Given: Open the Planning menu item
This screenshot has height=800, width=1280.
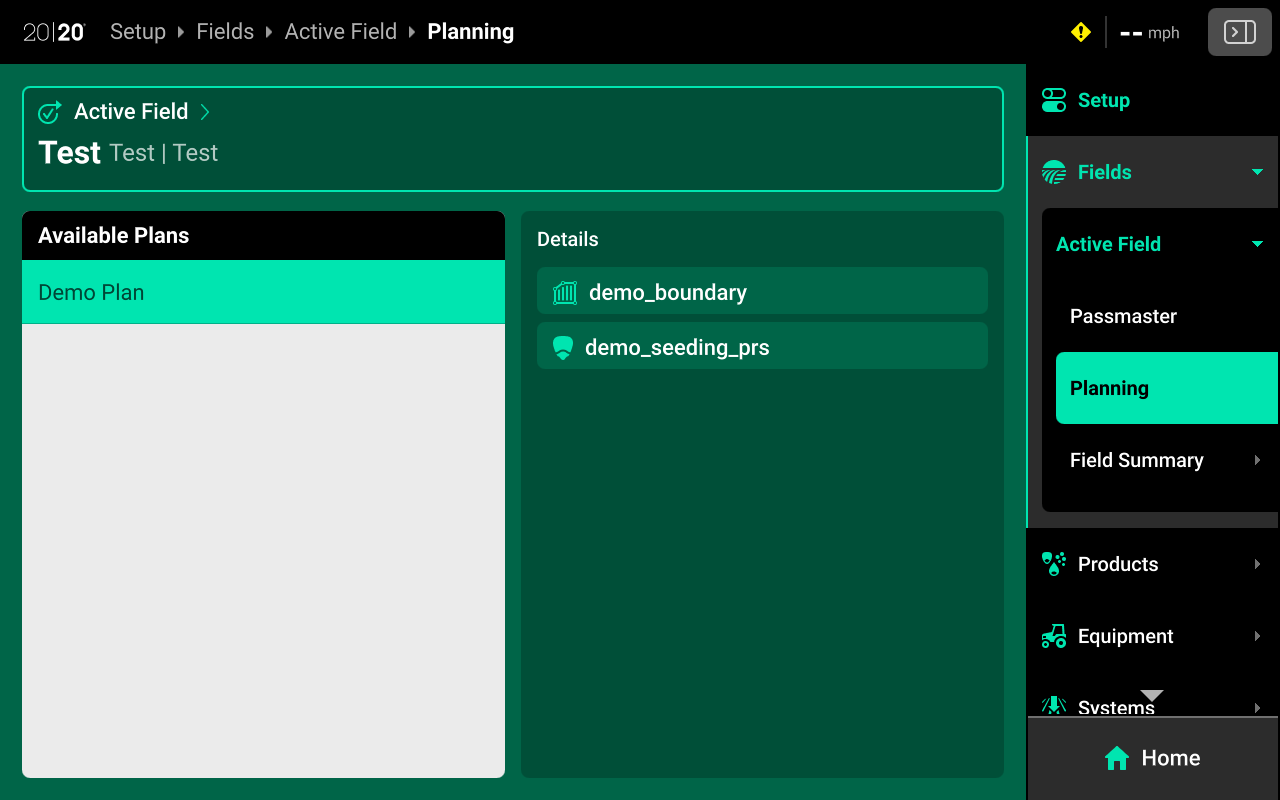Looking at the screenshot, I should click(x=1109, y=388).
